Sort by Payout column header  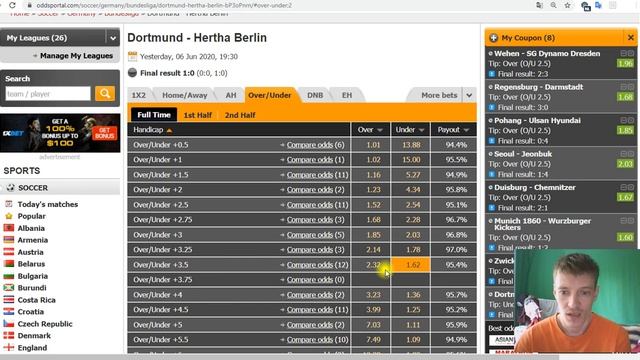[x=453, y=130]
